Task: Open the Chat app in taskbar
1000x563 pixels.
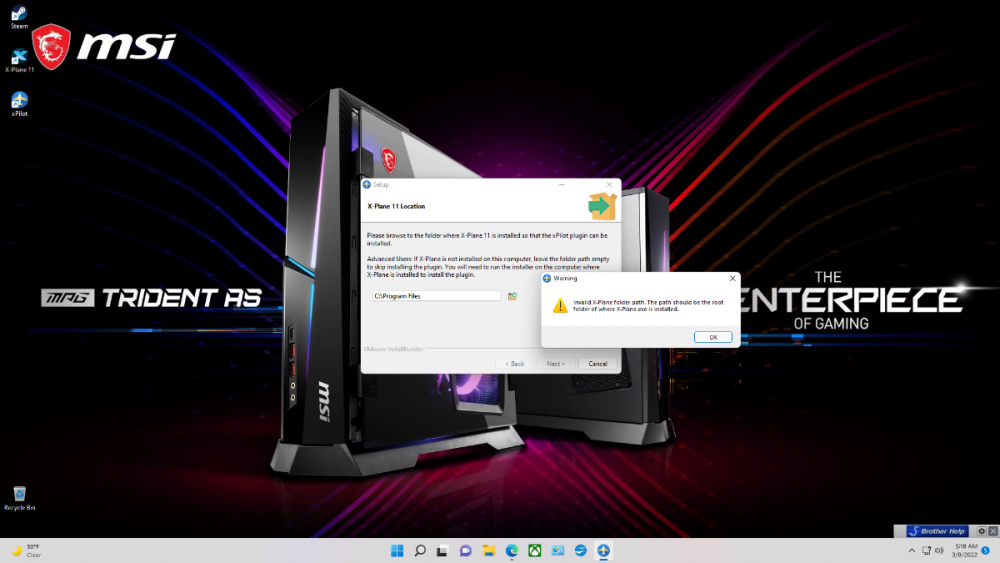Action: click(466, 551)
